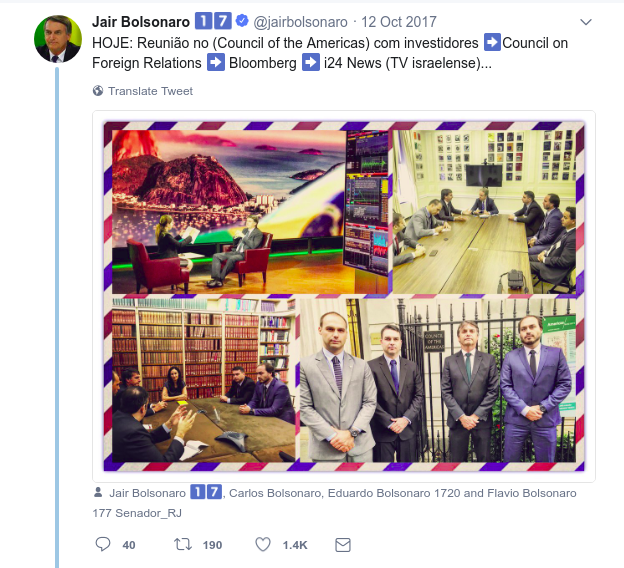
Task: Open tagged user Carlos Bolsonaro
Action: coord(275,493)
